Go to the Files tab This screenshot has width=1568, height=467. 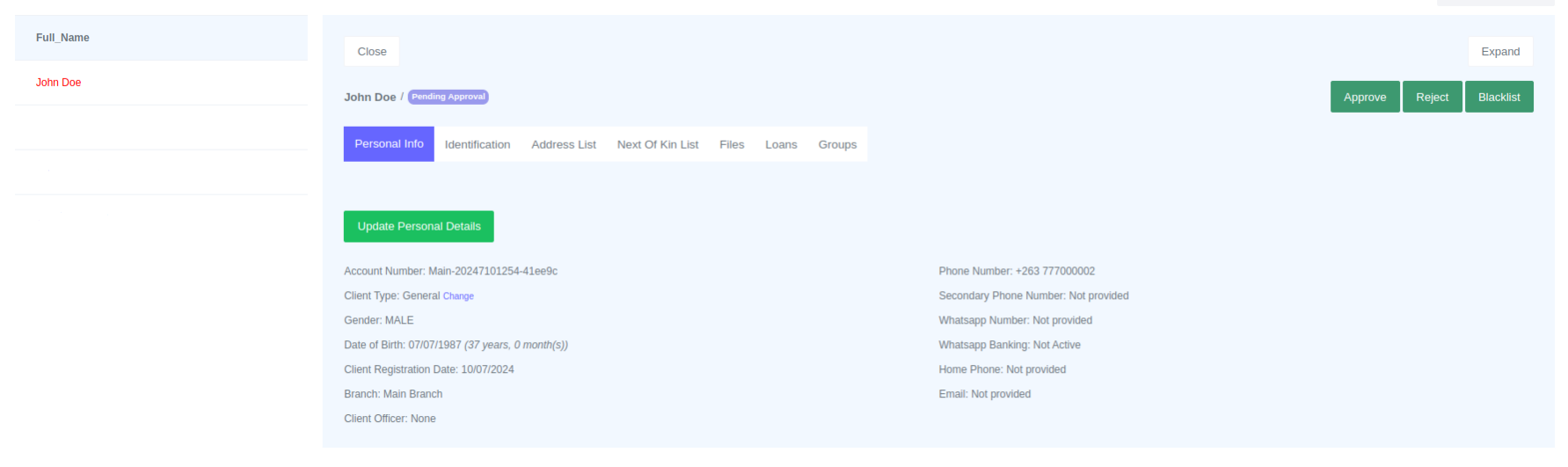tap(731, 144)
